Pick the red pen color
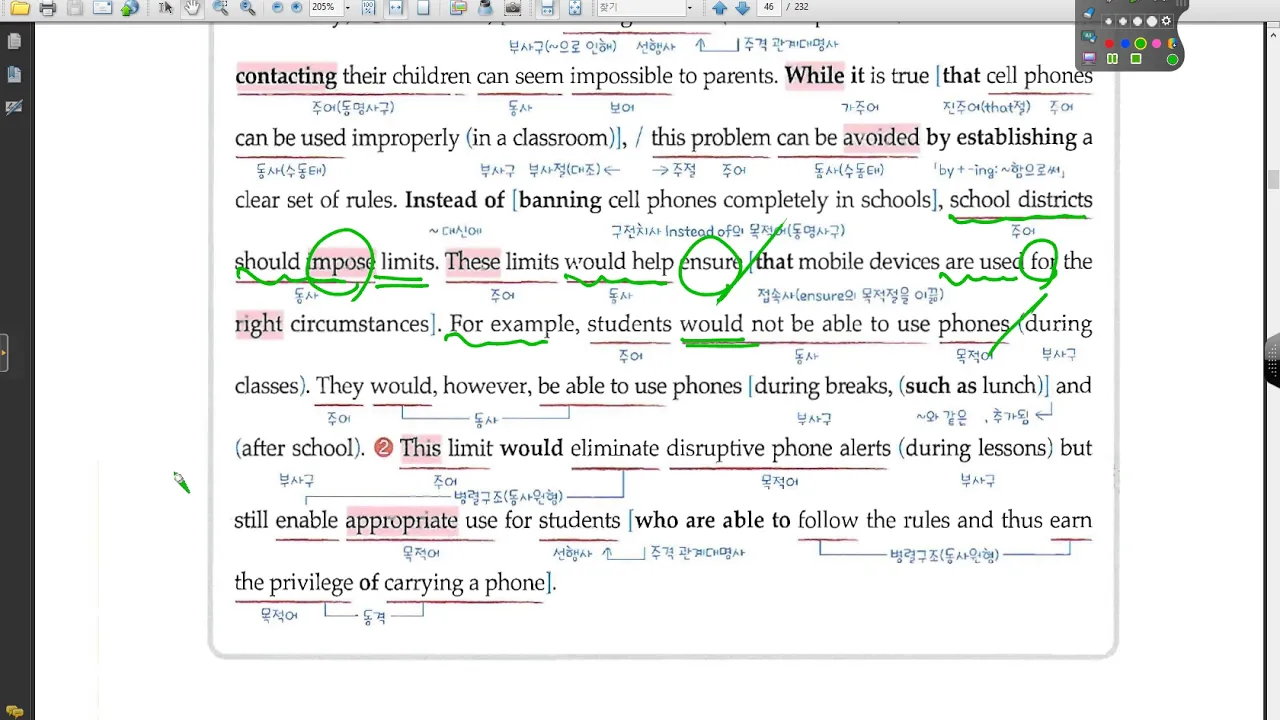Screen dimensions: 1280x720 pos(1109,43)
